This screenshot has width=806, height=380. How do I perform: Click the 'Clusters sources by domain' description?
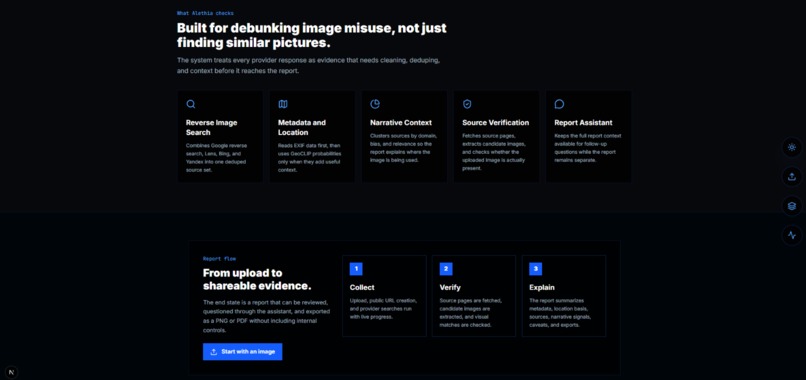(x=404, y=149)
